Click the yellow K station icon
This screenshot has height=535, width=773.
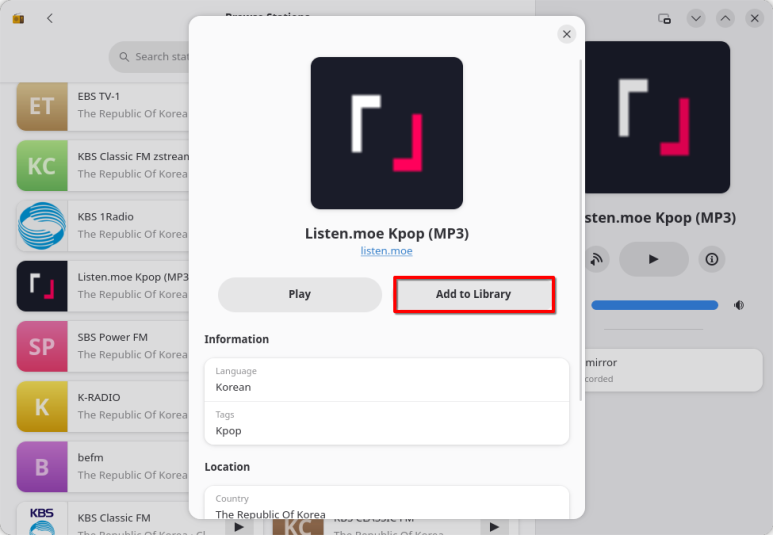pyautogui.click(x=42, y=406)
